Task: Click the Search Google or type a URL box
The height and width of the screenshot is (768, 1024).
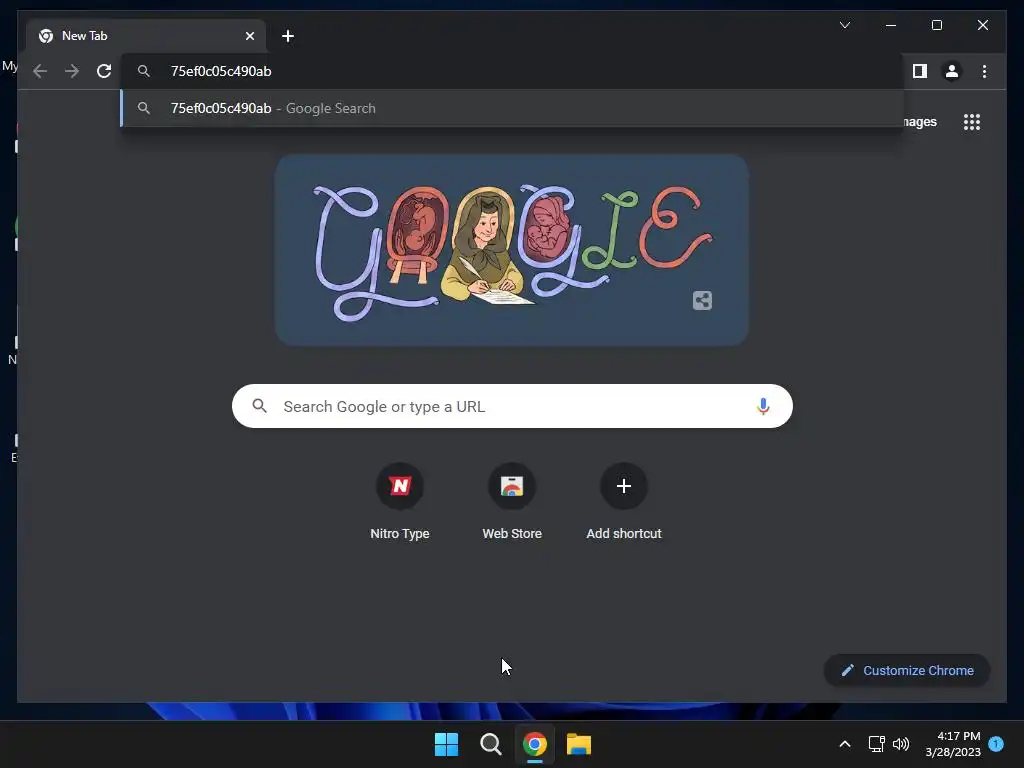Action: click(512, 406)
